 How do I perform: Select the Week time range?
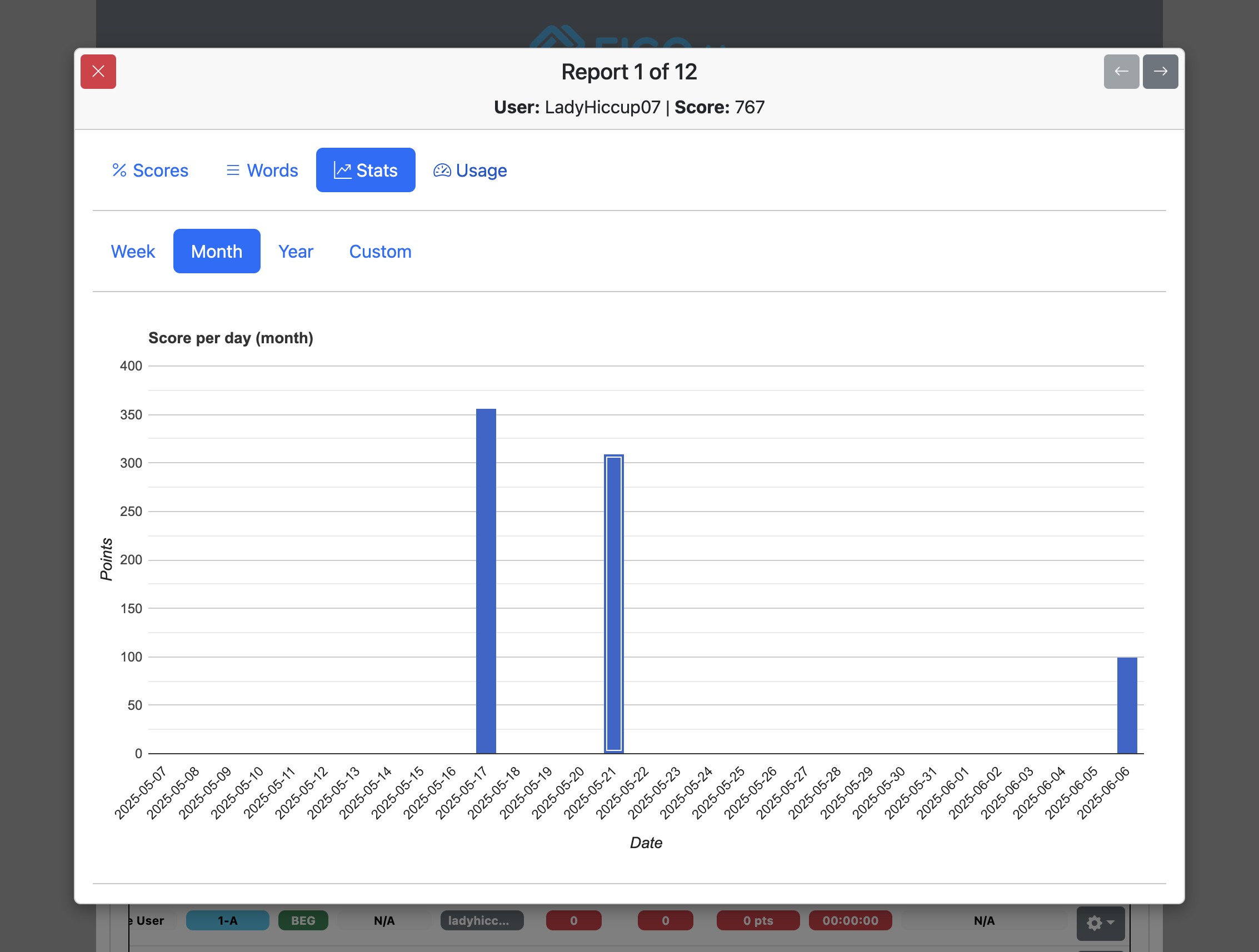click(133, 252)
